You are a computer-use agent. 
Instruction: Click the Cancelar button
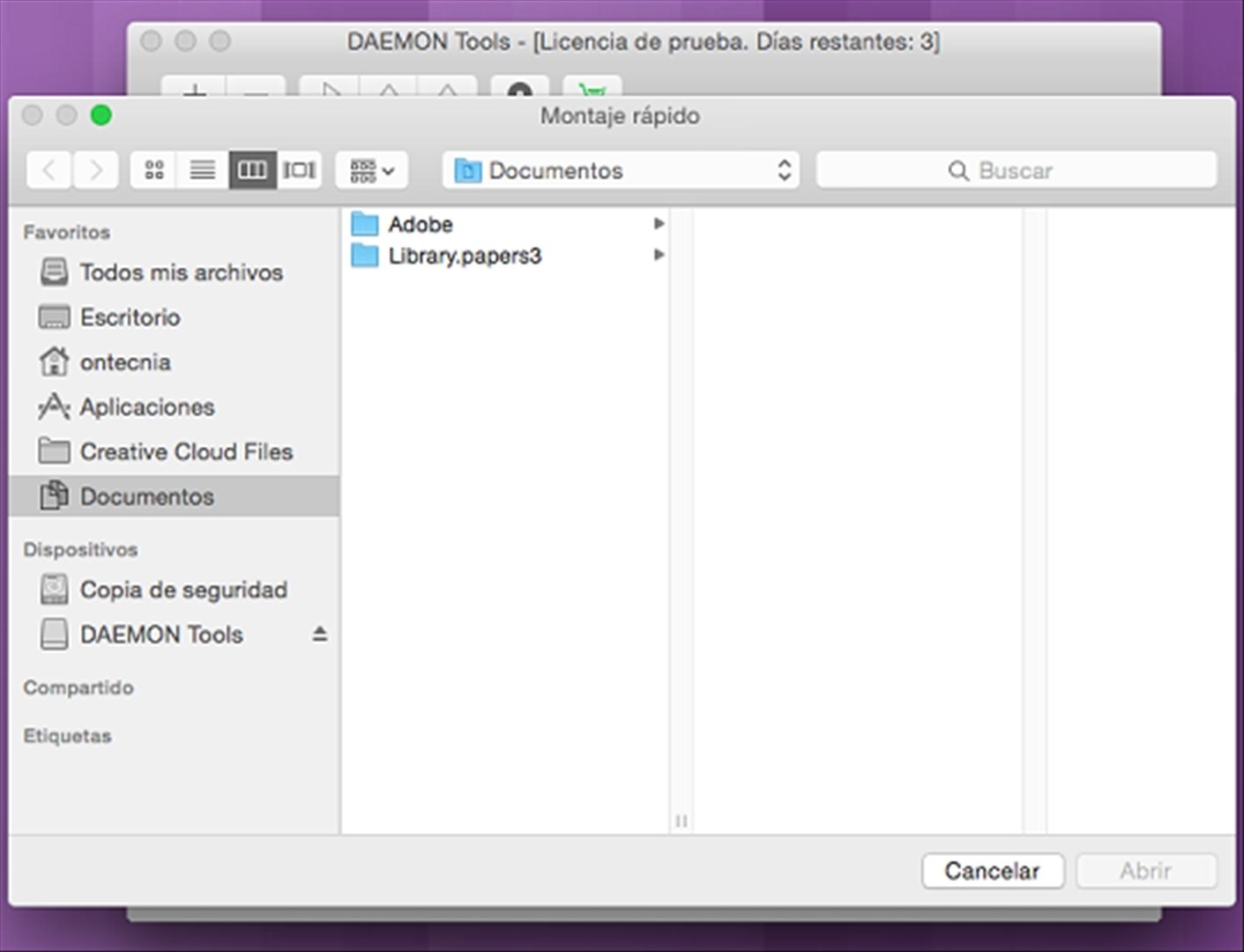click(993, 871)
